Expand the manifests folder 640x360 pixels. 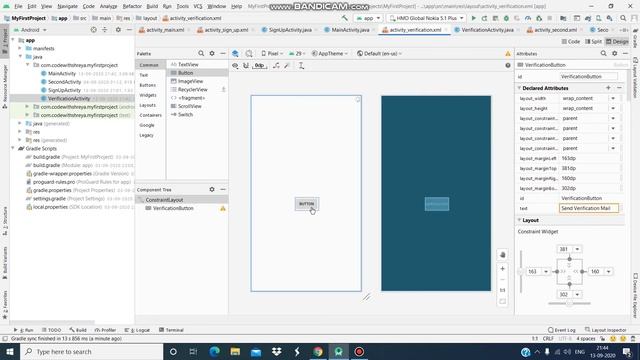tap(20, 48)
